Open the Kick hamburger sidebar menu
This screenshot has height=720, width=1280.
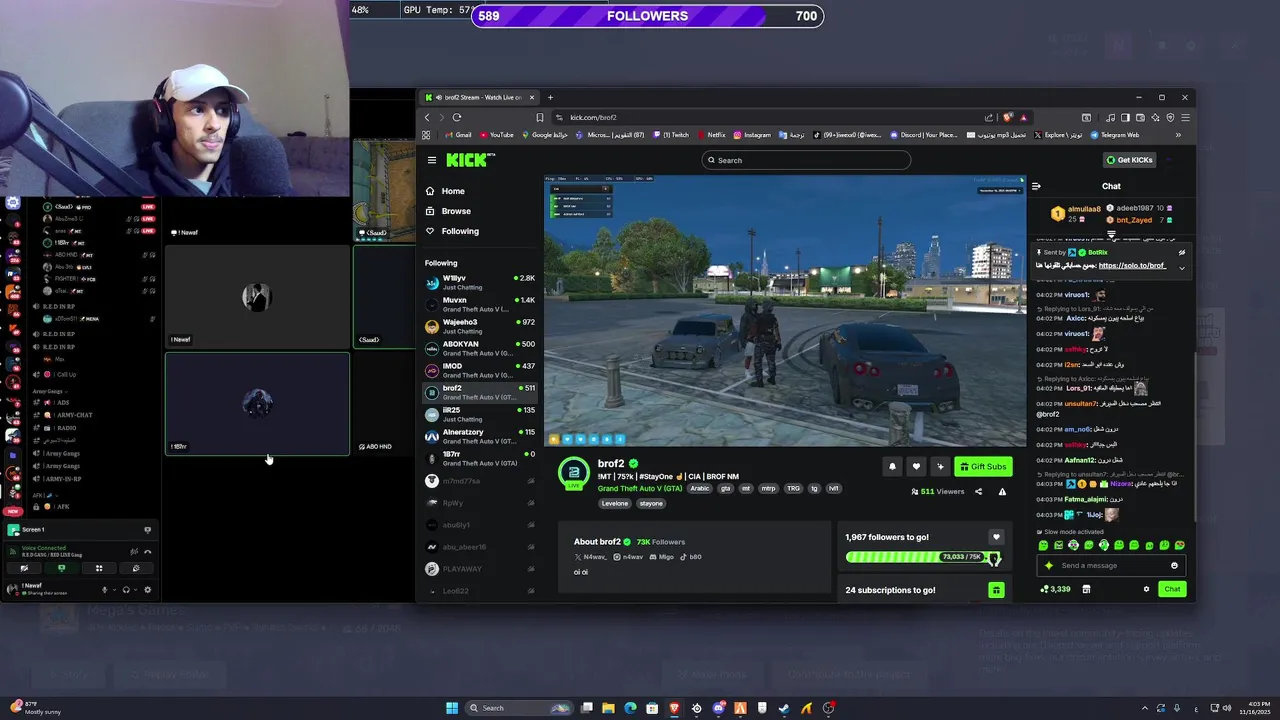tap(432, 160)
